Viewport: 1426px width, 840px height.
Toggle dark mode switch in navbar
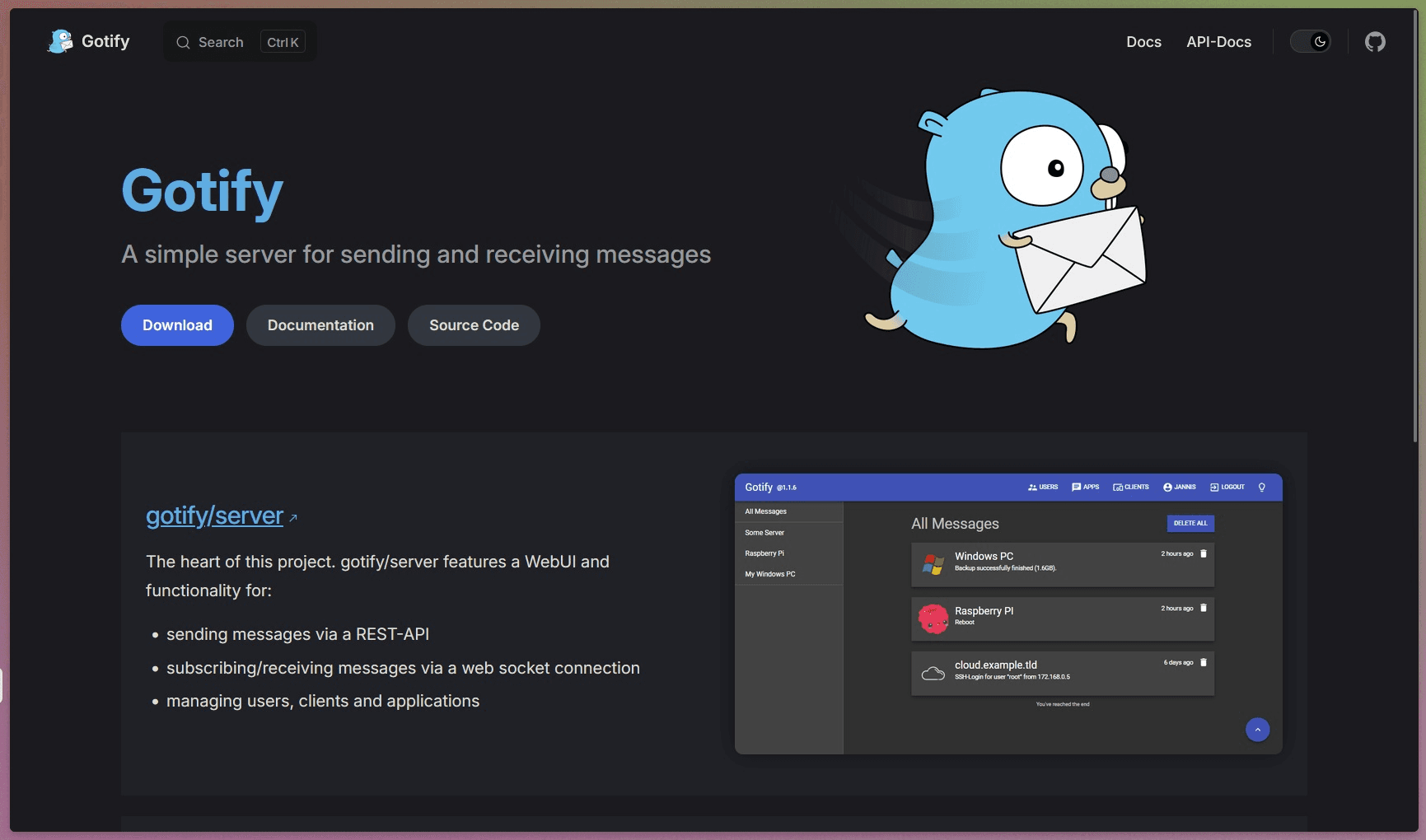tap(1310, 41)
